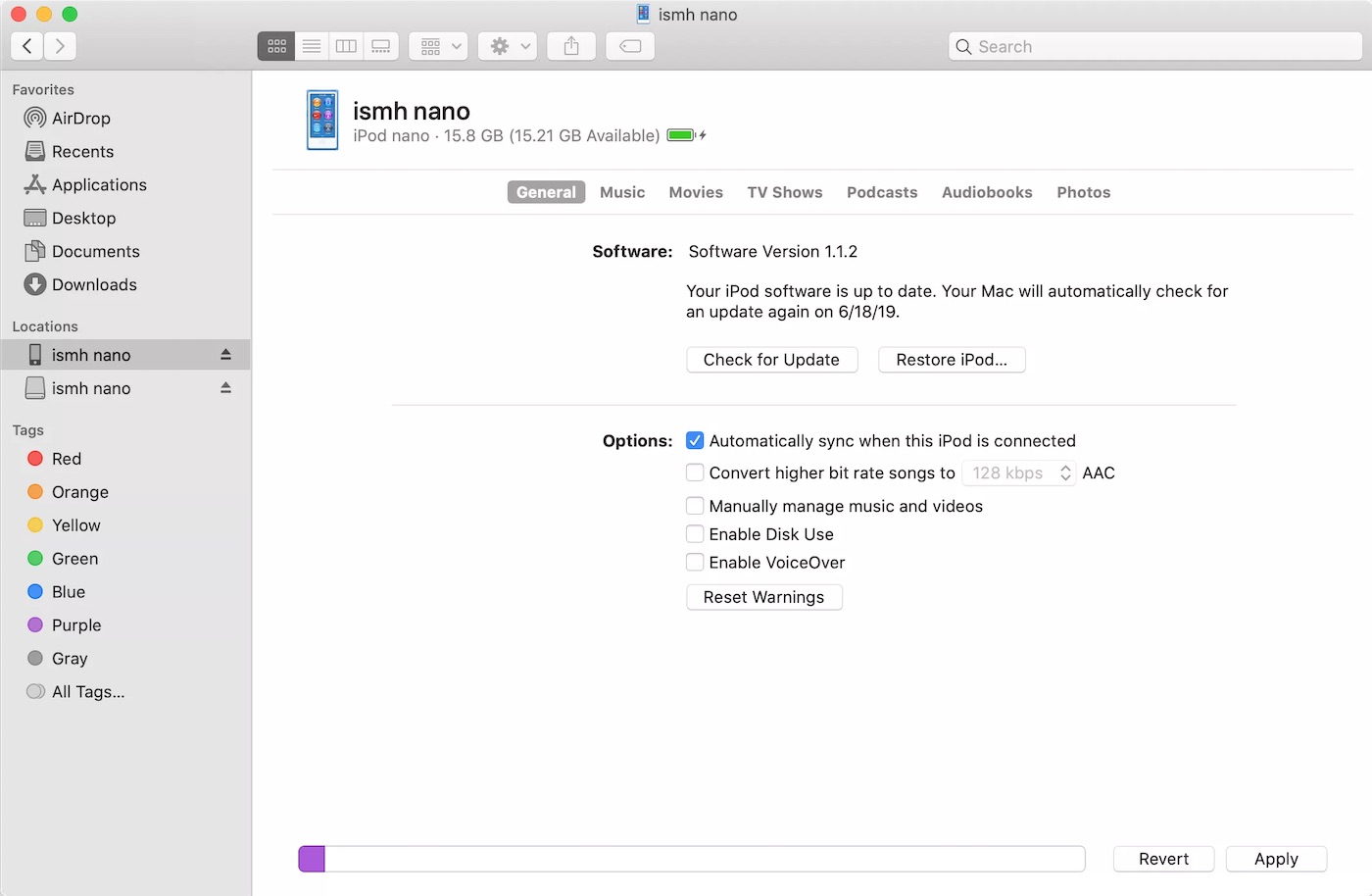Image resolution: width=1372 pixels, height=896 pixels.
Task: Click in the Search field
Action: point(1154,46)
